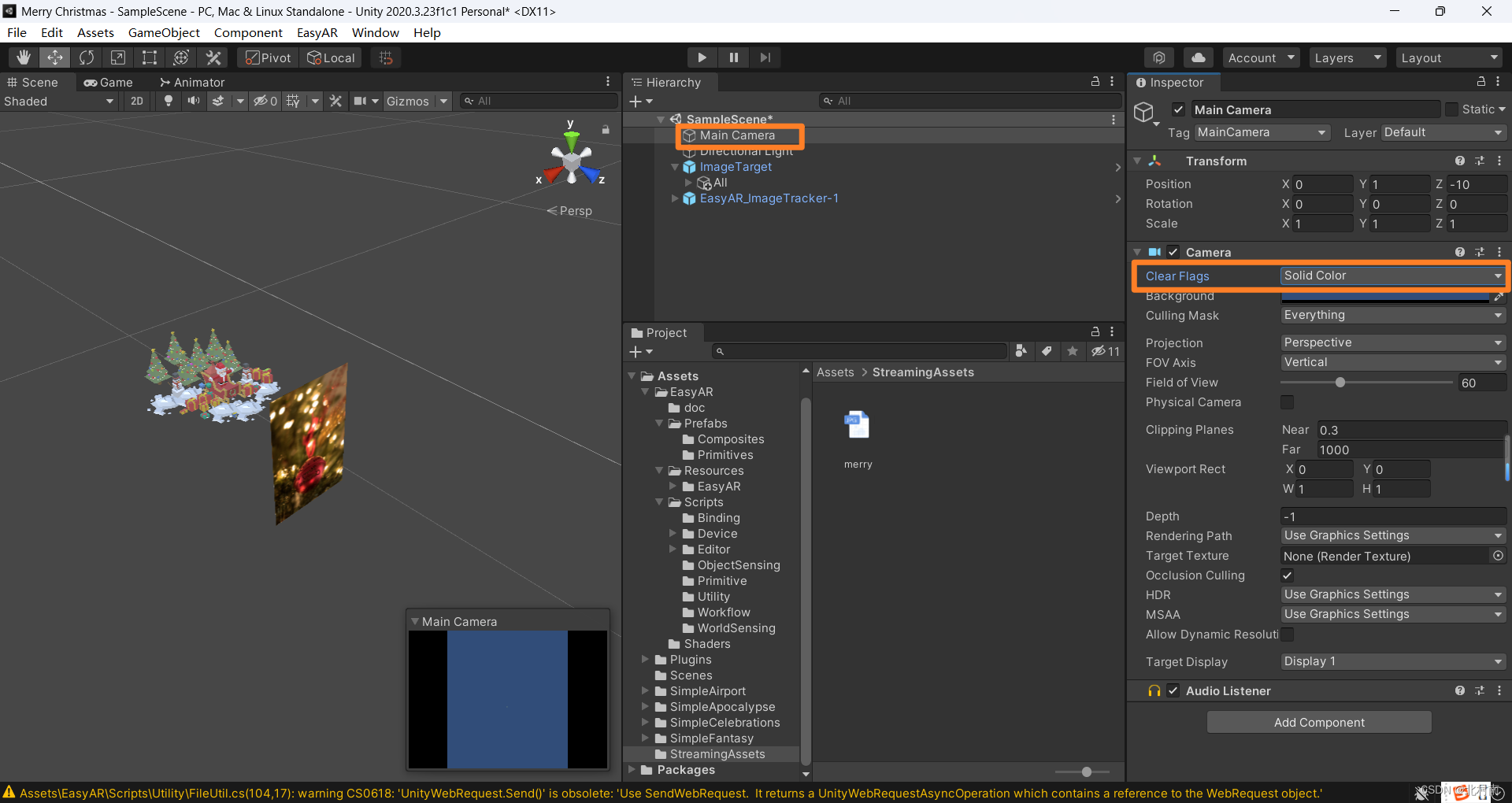
Task: Open FOV Axis dropdown
Action: click(1392, 362)
